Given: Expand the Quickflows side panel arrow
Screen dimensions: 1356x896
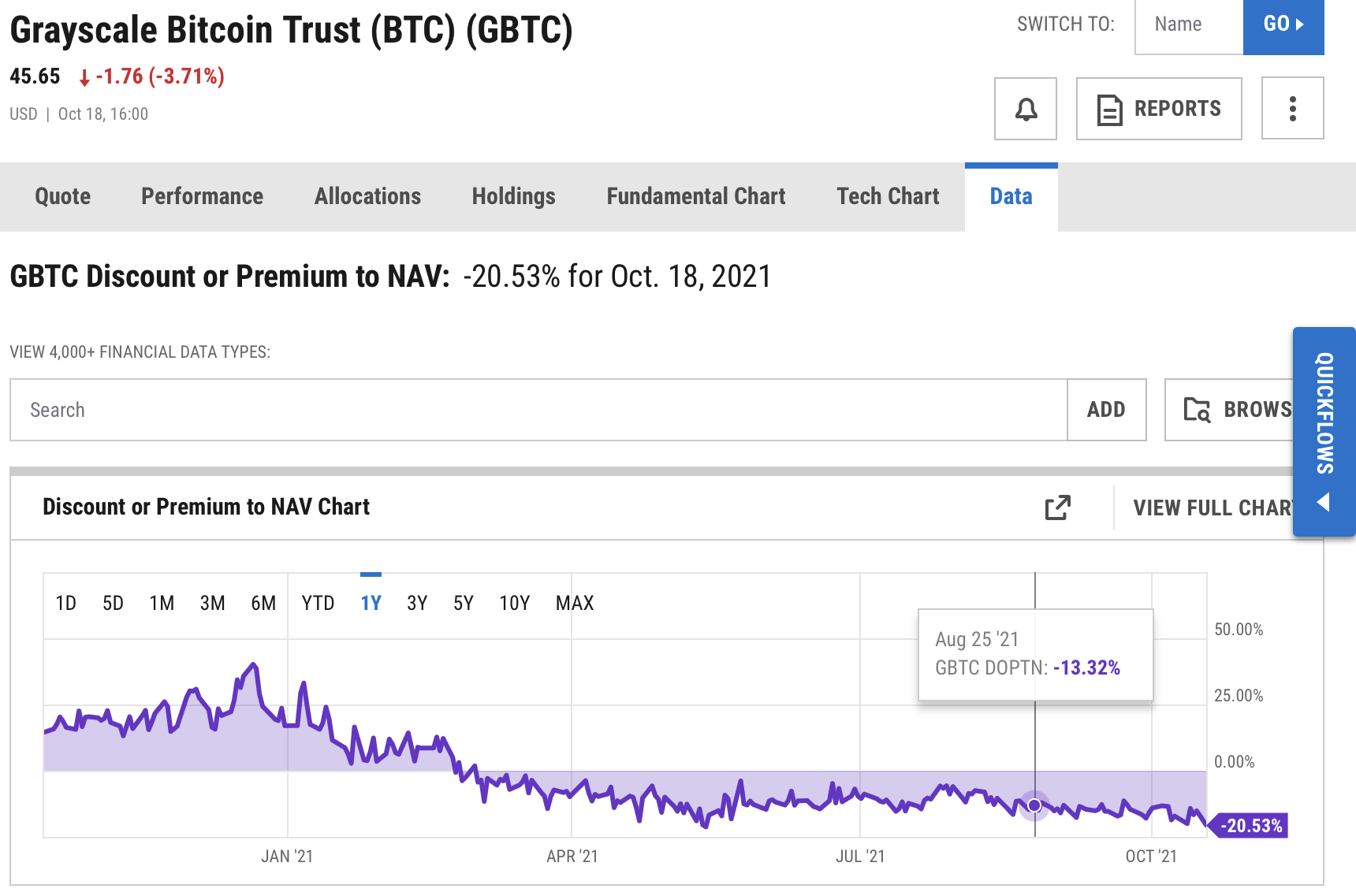Looking at the screenshot, I should coord(1324,502).
